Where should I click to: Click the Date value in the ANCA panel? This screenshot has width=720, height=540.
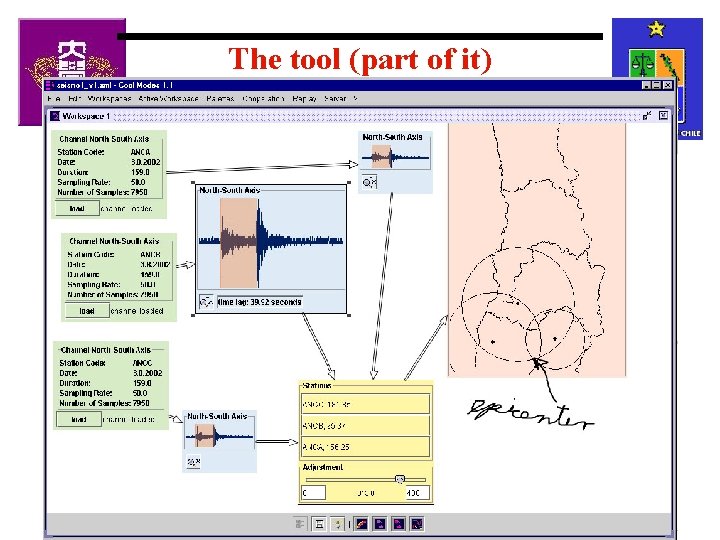pos(146,162)
